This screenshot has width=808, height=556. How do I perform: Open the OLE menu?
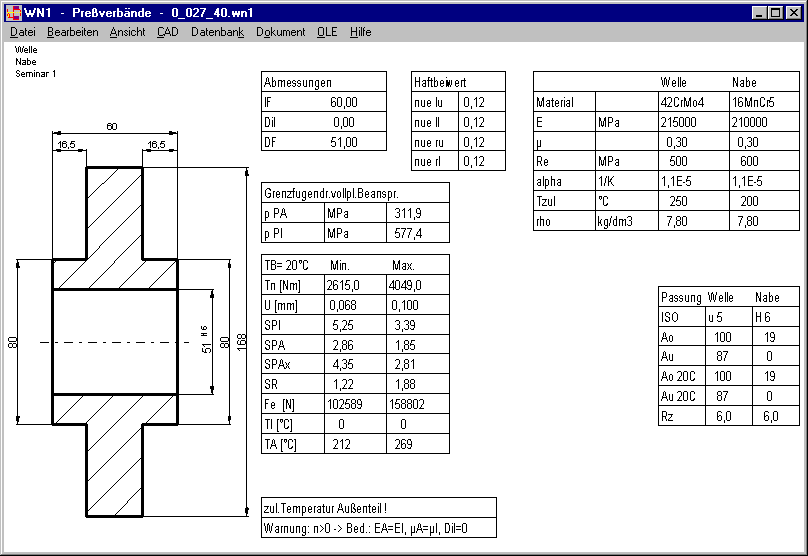tap(327, 32)
